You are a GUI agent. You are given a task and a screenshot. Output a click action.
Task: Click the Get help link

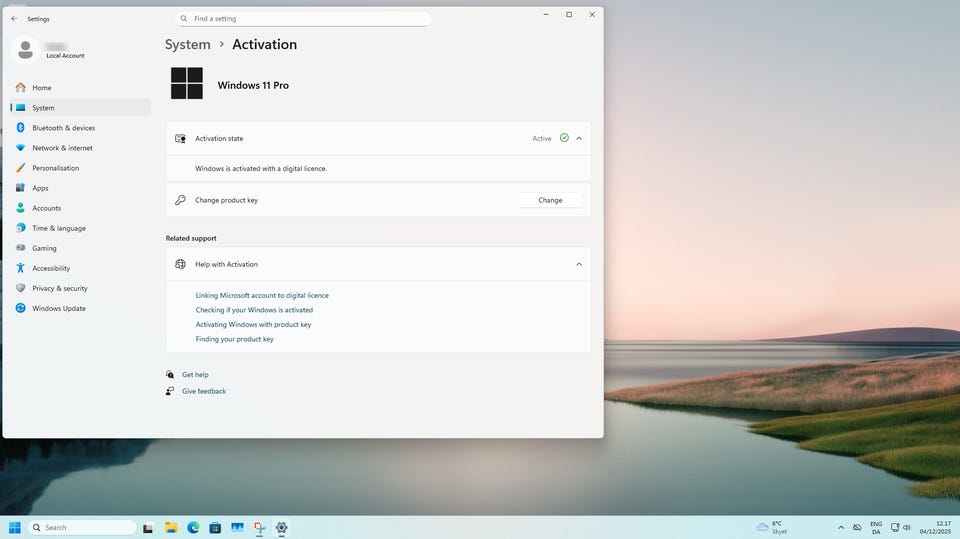pyautogui.click(x=195, y=374)
